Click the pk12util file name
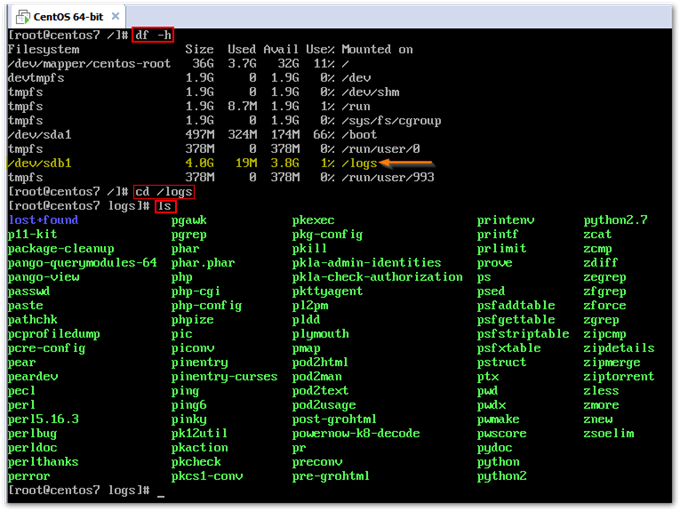This screenshot has width=680, height=511. tap(199, 433)
